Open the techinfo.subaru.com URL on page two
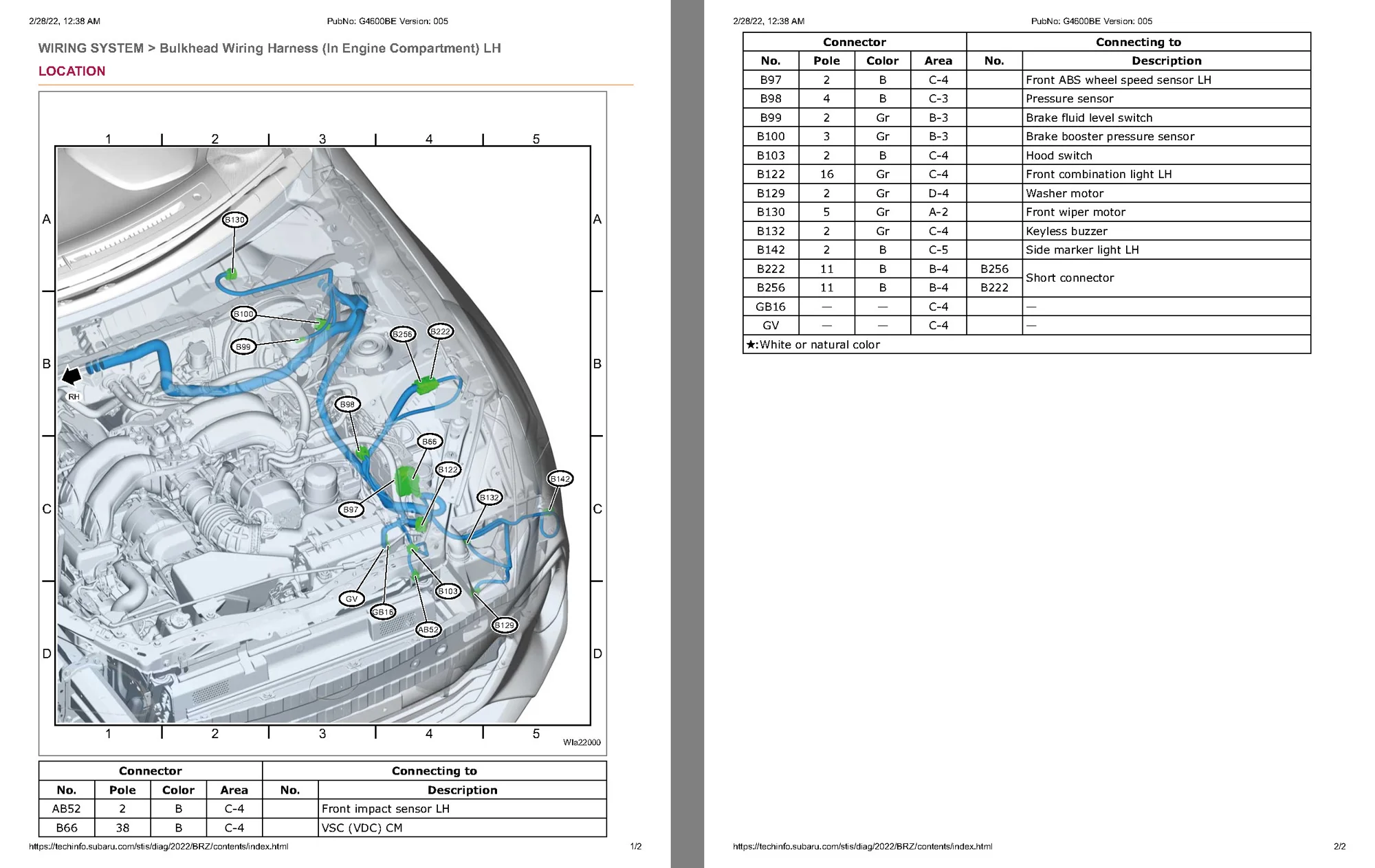Viewport: 1375px width, 868px height. click(863, 847)
